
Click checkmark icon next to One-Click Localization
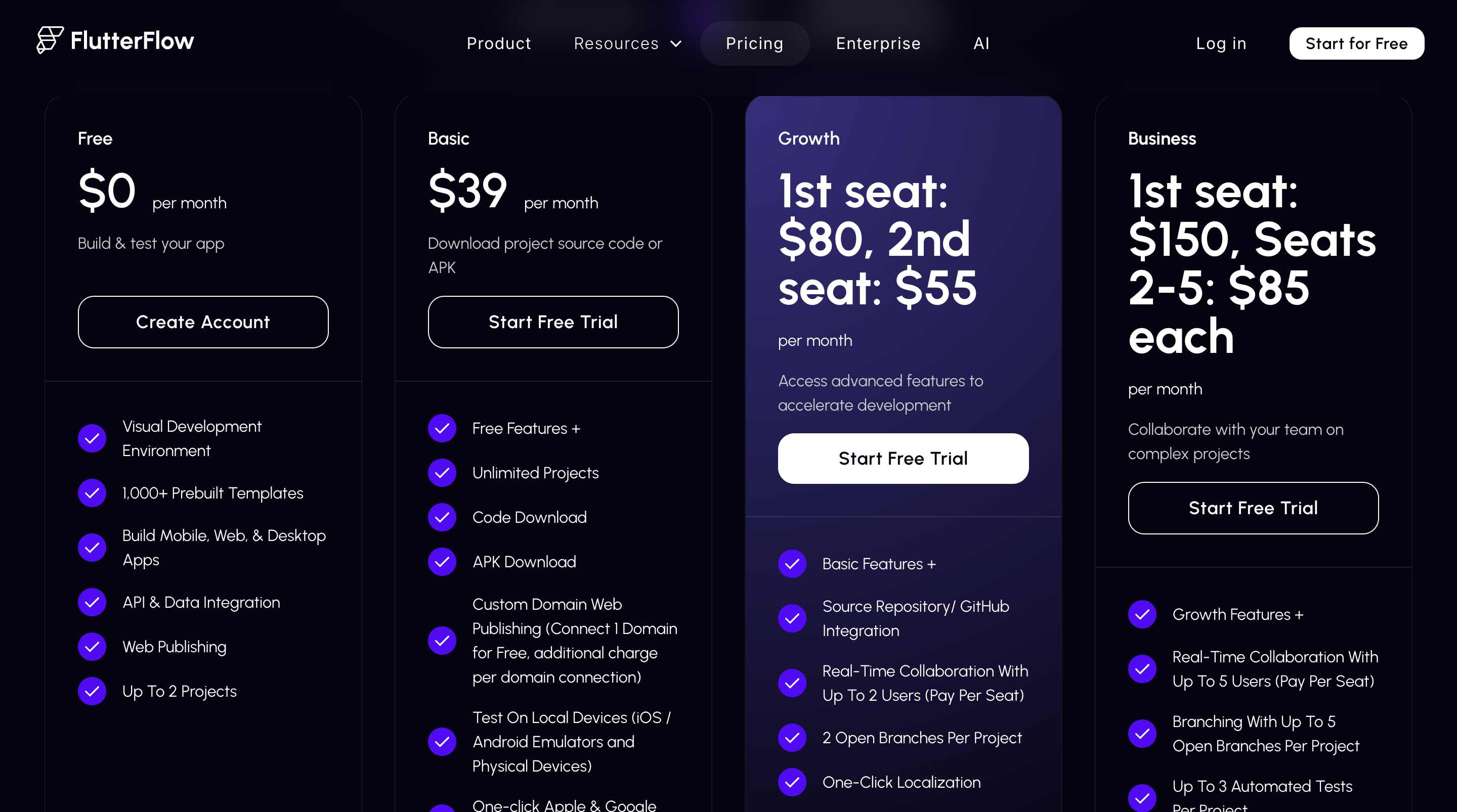(x=792, y=783)
